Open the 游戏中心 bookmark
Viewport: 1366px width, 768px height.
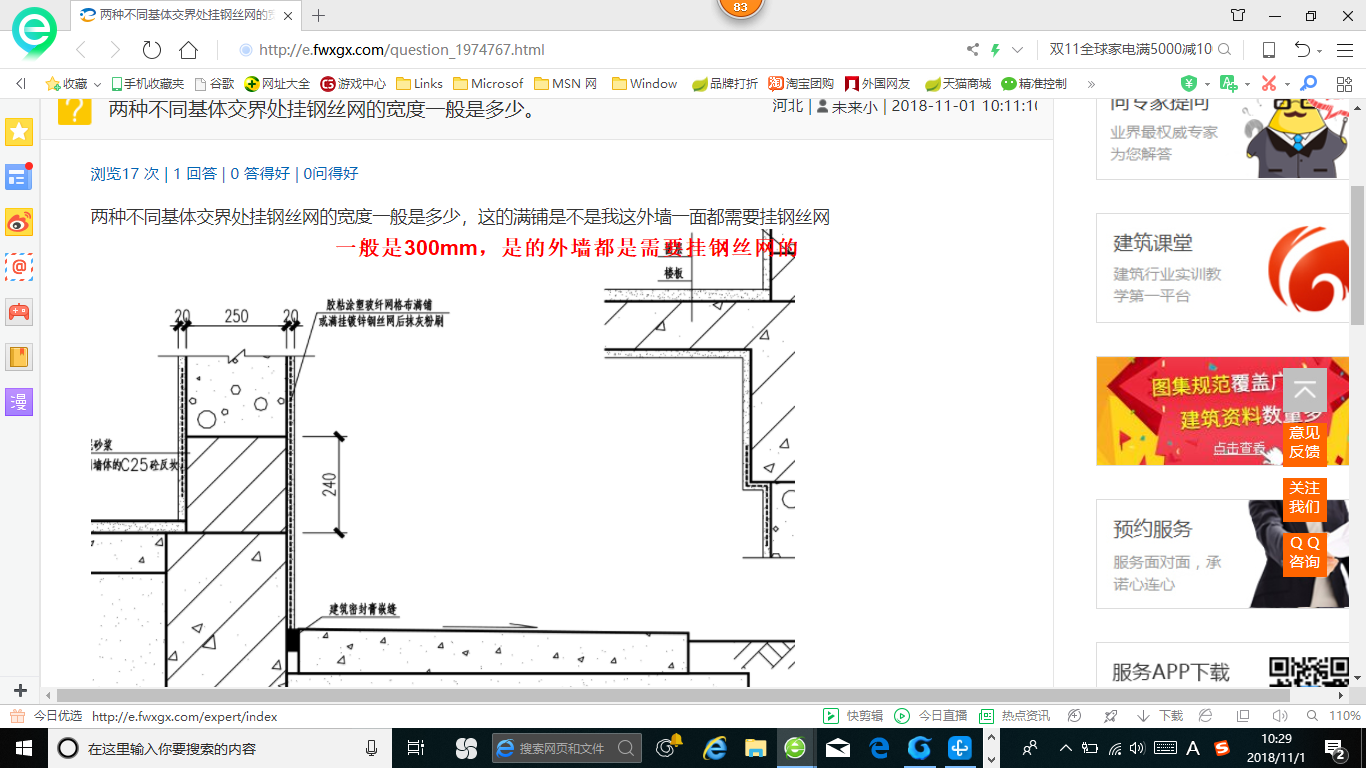point(353,84)
